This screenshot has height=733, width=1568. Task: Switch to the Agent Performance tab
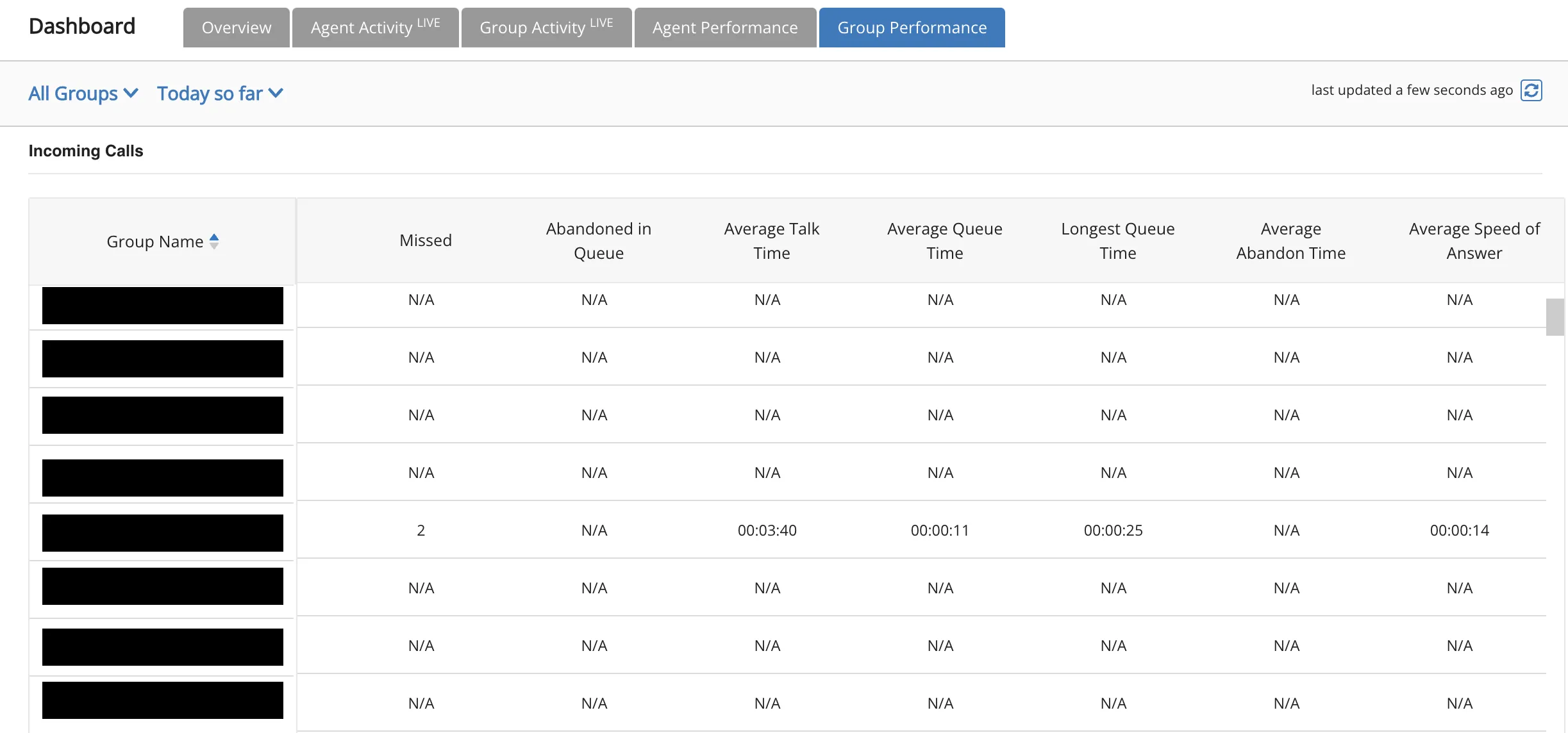(726, 28)
